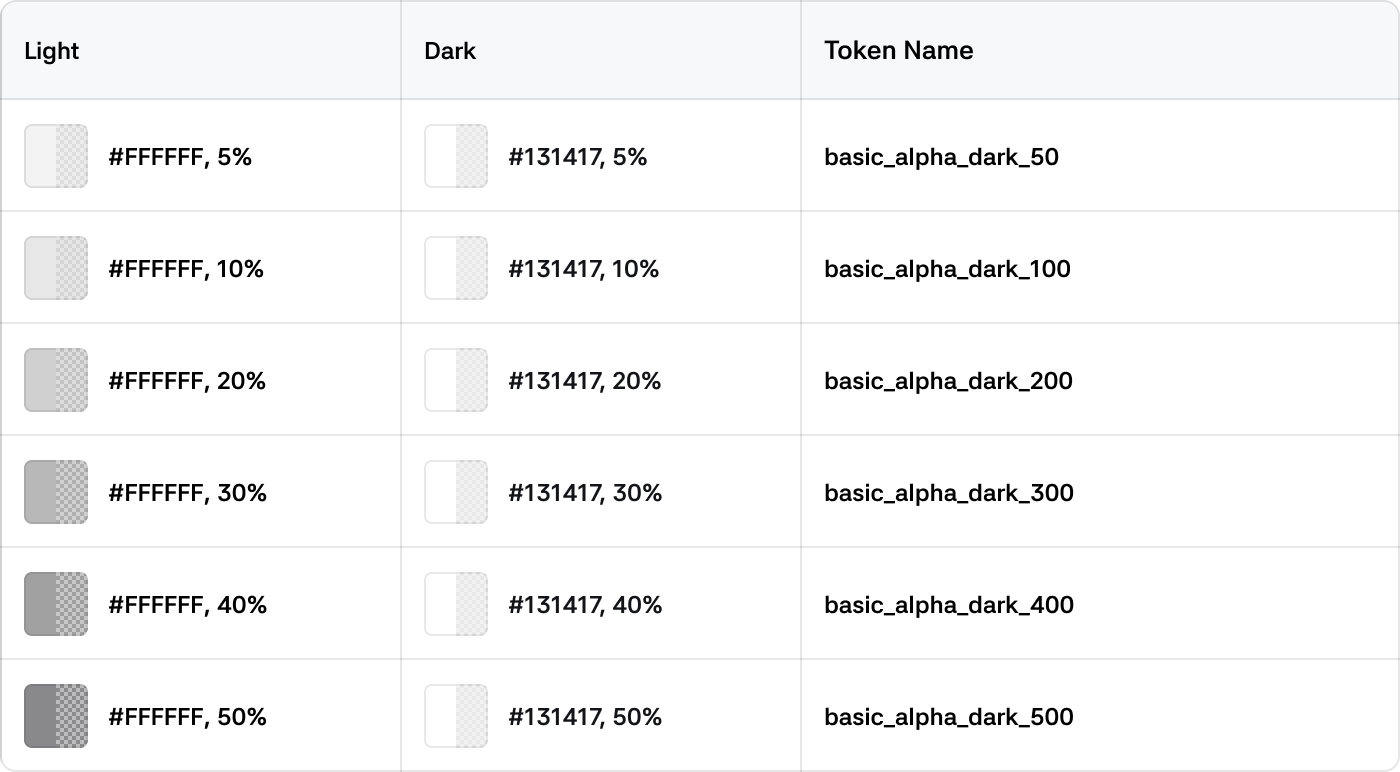Select the light swatch beside #FFFFFF, 10%
Screen dimensions: 1400x772
(x=56, y=268)
